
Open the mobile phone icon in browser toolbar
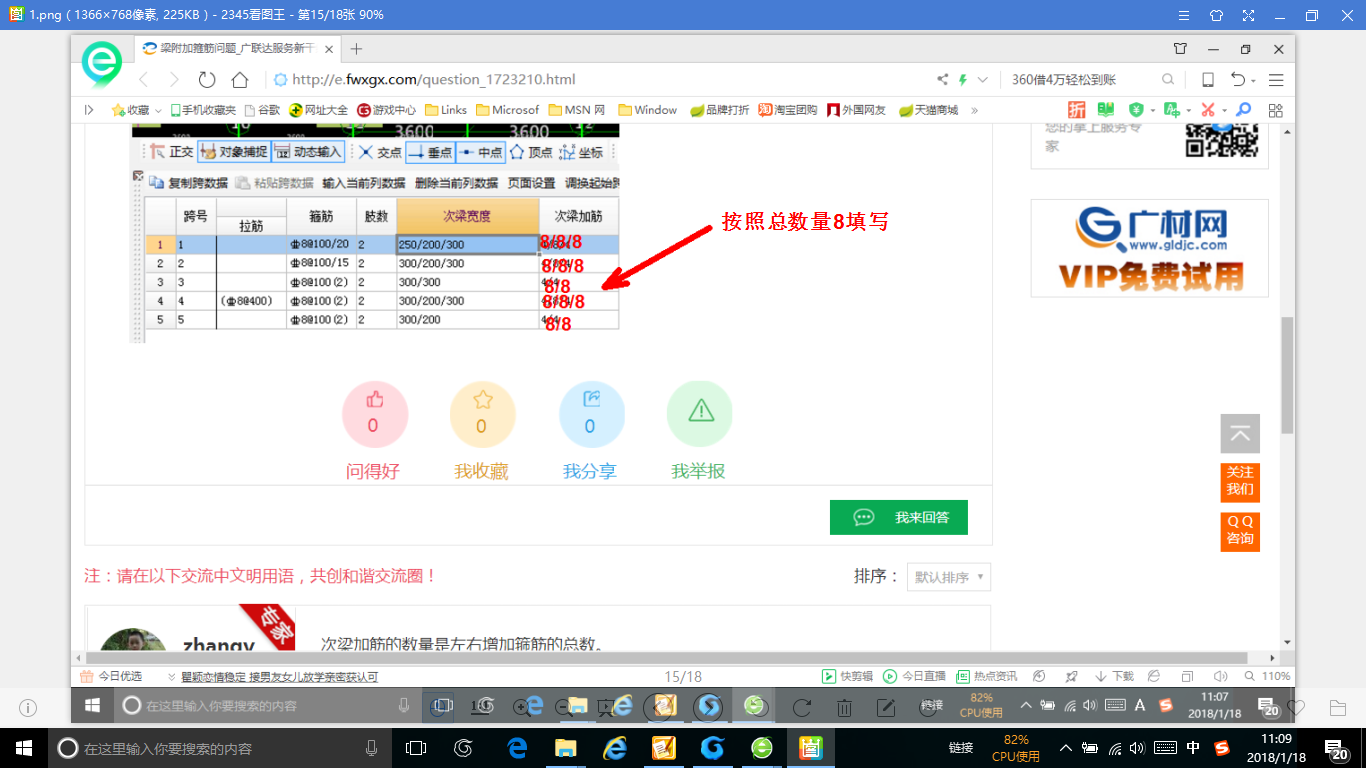tap(1207, 80)
